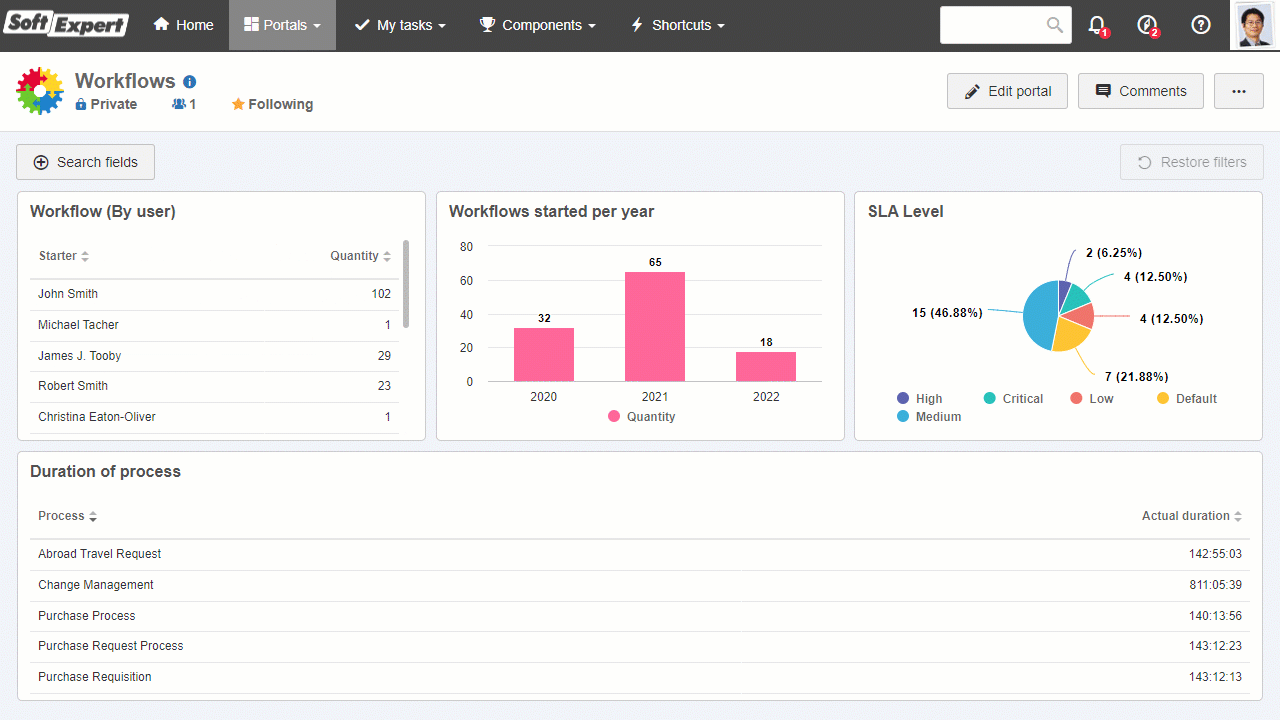Click the Edit portal button
The width and height of the screenshot is (1280, 720).
pos(1007,91)
